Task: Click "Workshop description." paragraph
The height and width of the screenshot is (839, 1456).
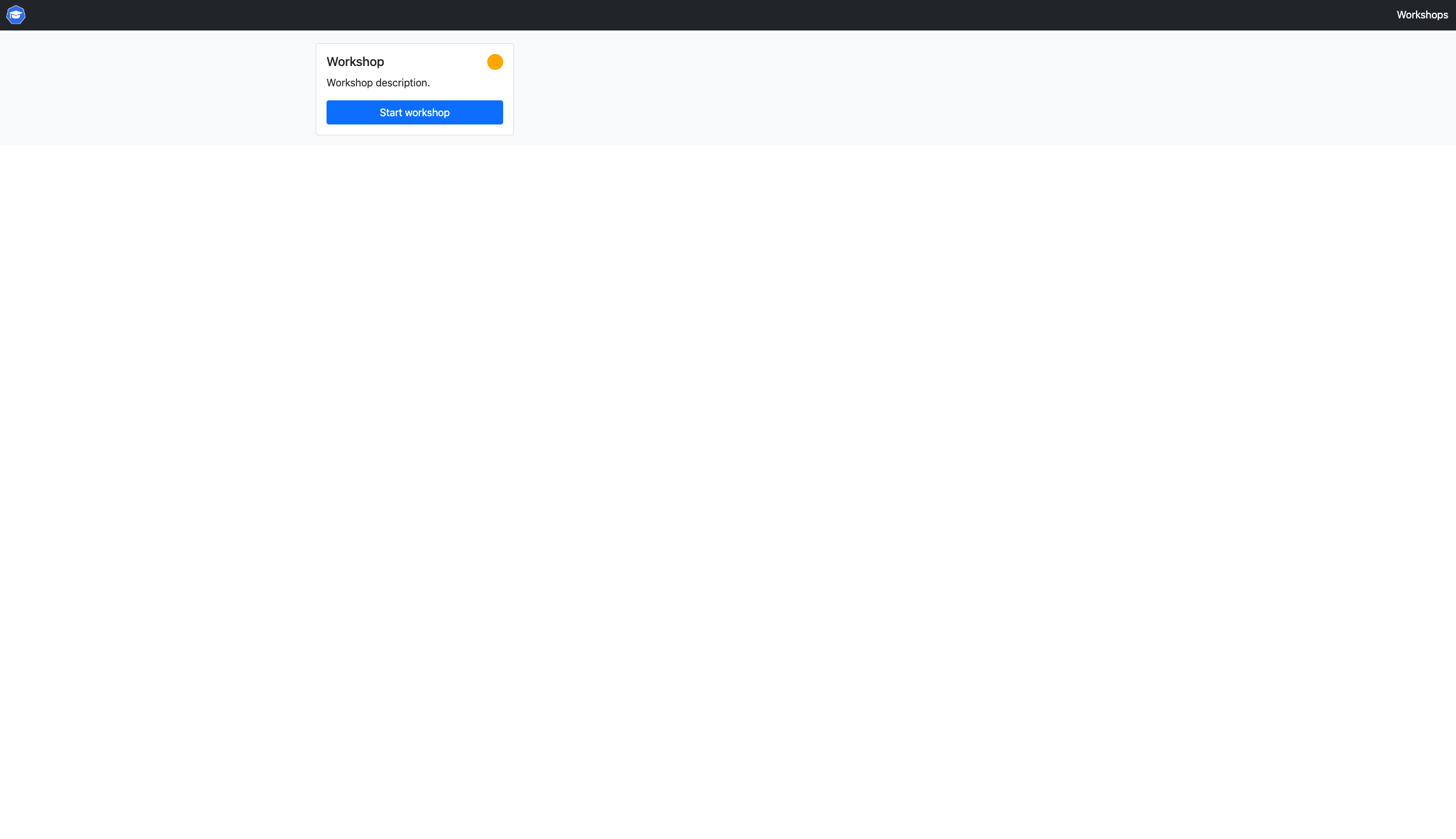Action: pos(378,83)
